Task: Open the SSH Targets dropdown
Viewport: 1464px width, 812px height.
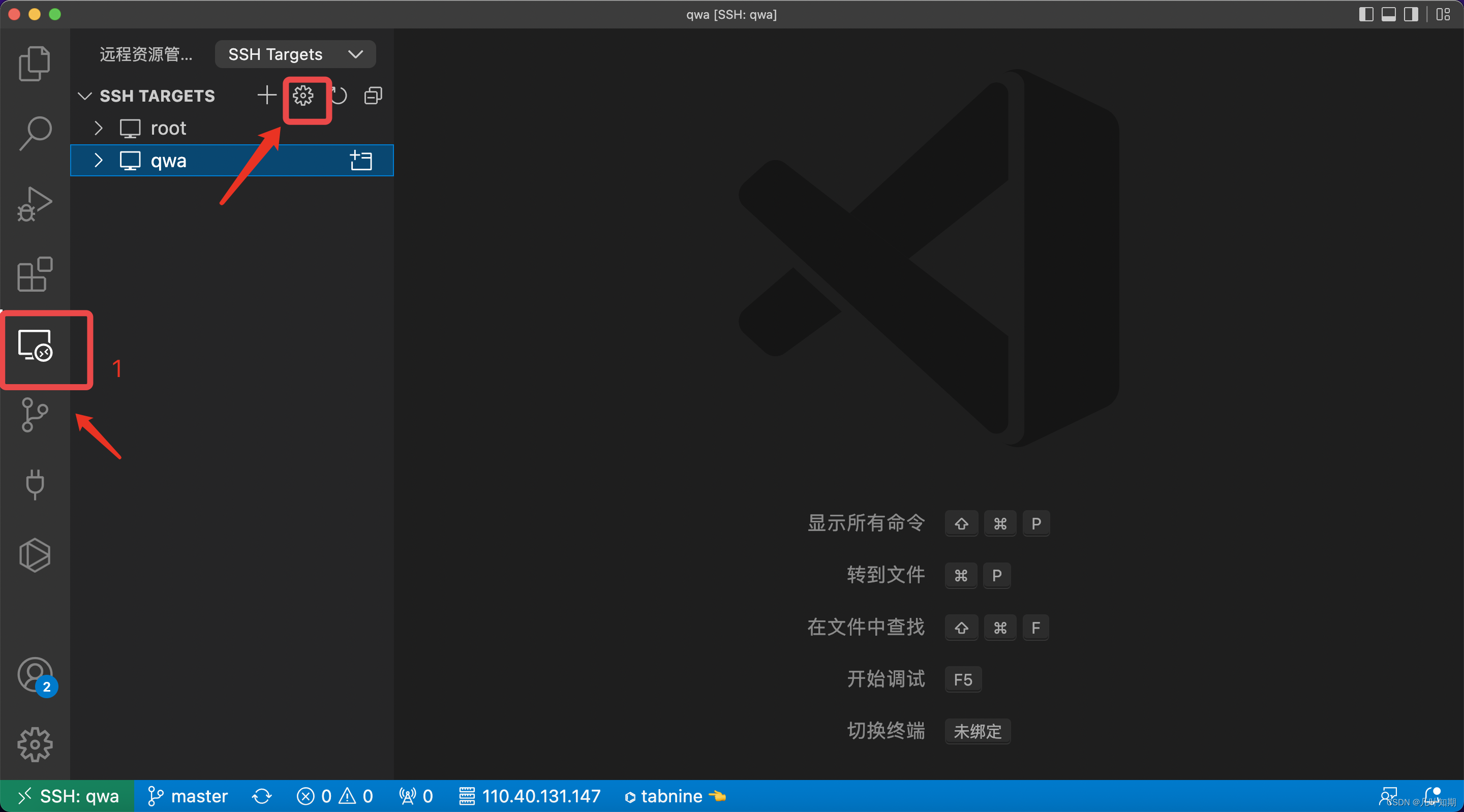Action: 295,54
